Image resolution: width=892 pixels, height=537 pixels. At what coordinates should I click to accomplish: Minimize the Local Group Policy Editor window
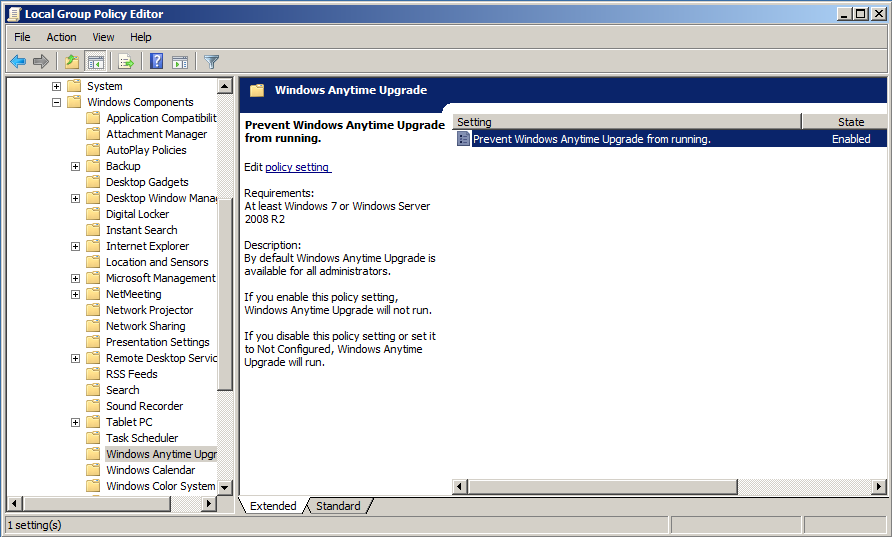click(844, 14)
